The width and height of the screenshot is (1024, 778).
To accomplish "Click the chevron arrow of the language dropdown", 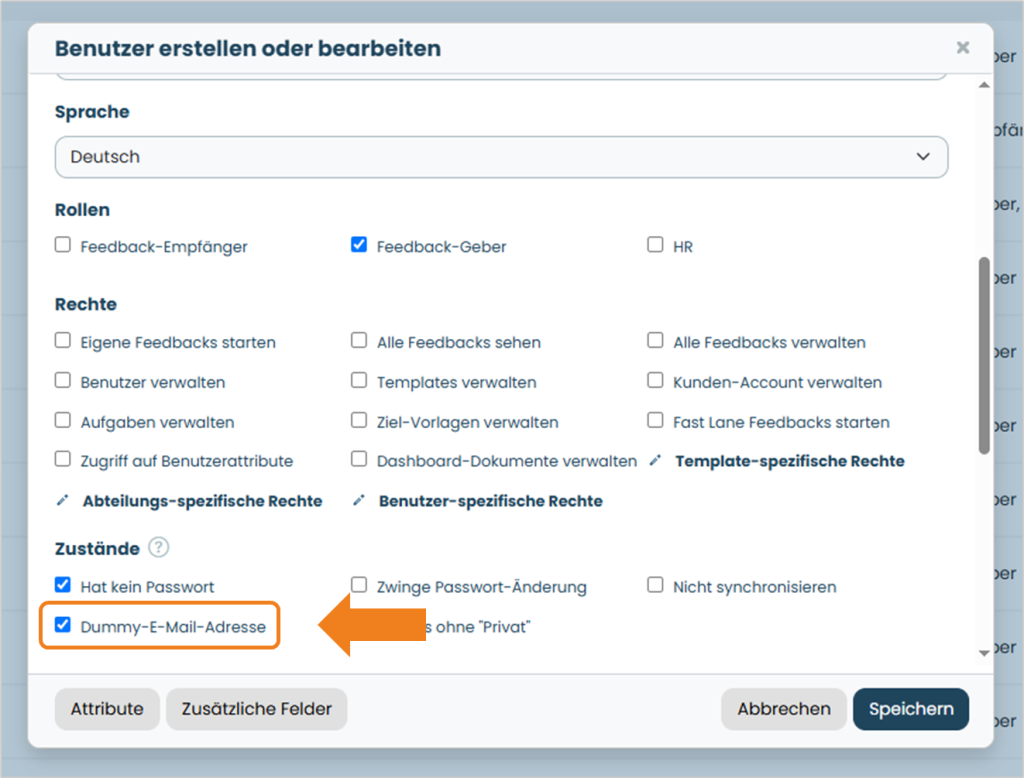I will coord(923,157).
